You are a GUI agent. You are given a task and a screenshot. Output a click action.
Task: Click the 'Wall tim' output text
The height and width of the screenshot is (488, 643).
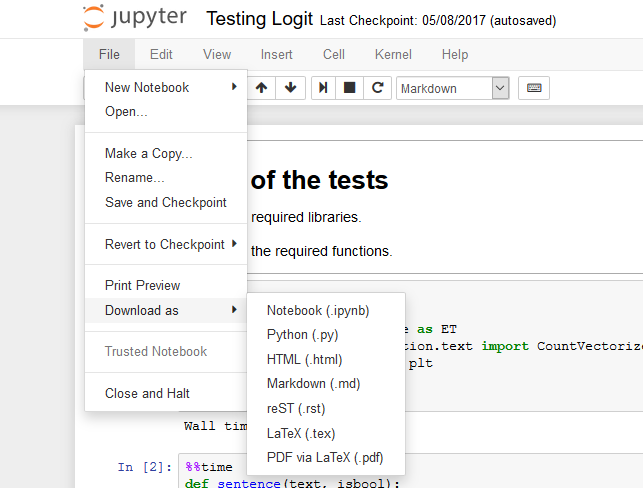[x=215, y=426]
